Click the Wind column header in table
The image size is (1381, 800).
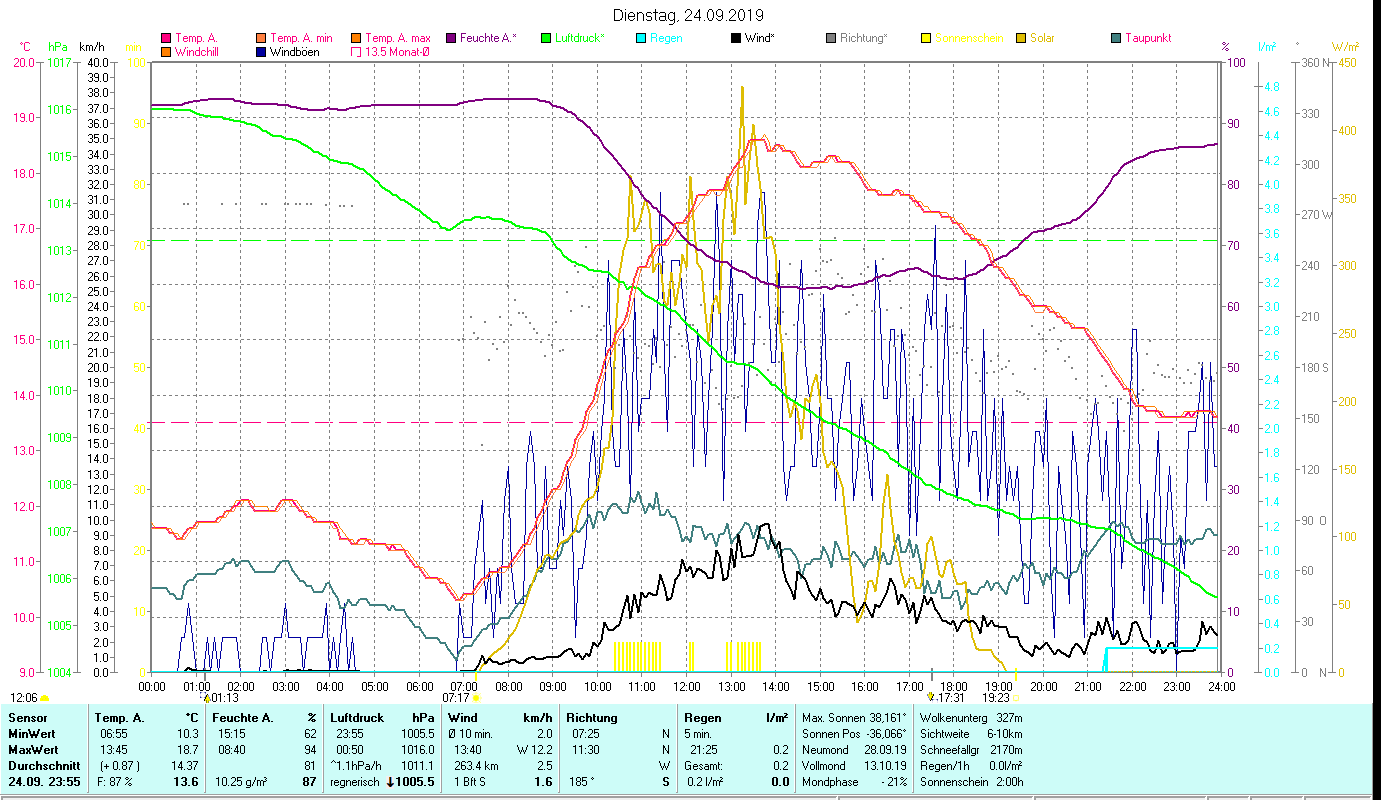tap(463, 718)
